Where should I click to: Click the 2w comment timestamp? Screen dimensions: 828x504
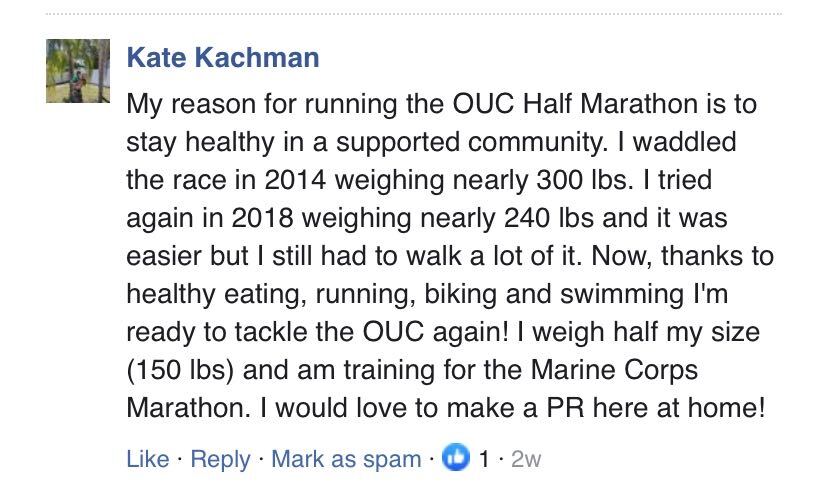pyautogui.click(x=525, y=459)
